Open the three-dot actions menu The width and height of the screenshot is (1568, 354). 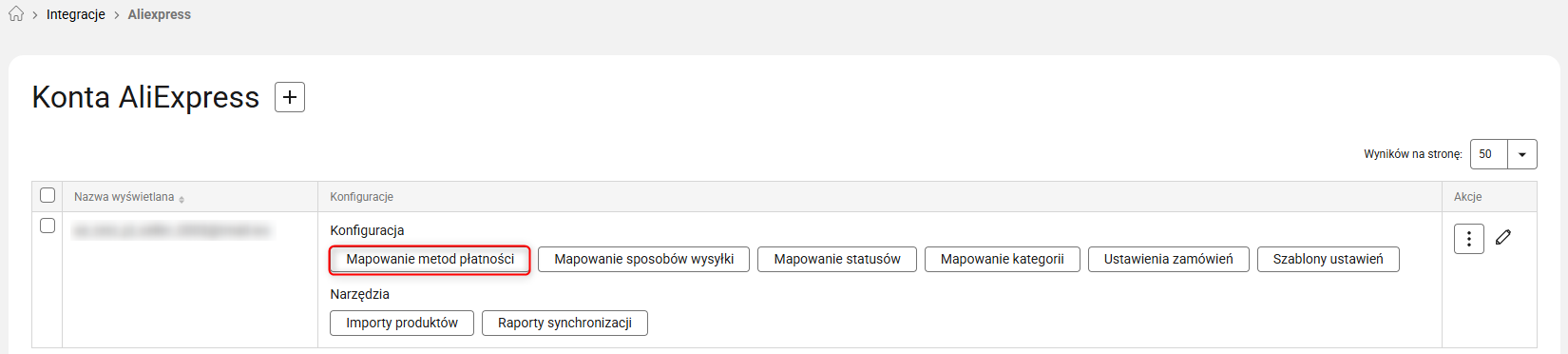pos(1468,239)
